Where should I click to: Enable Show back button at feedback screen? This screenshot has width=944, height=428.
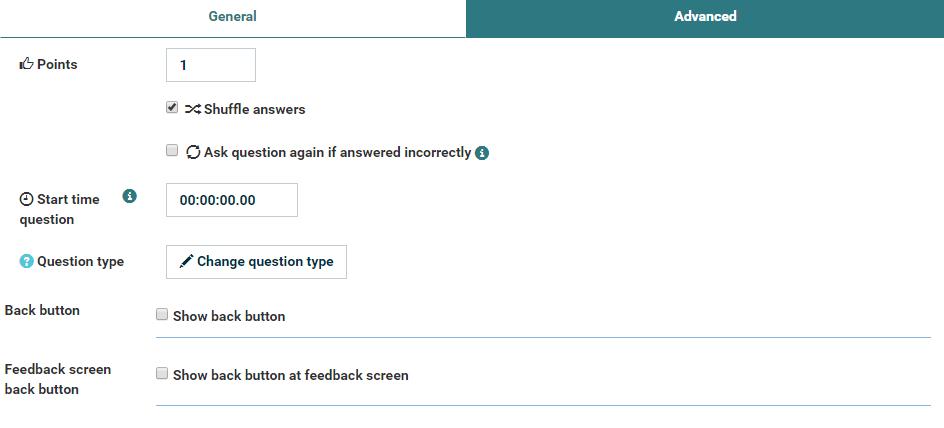161,374
